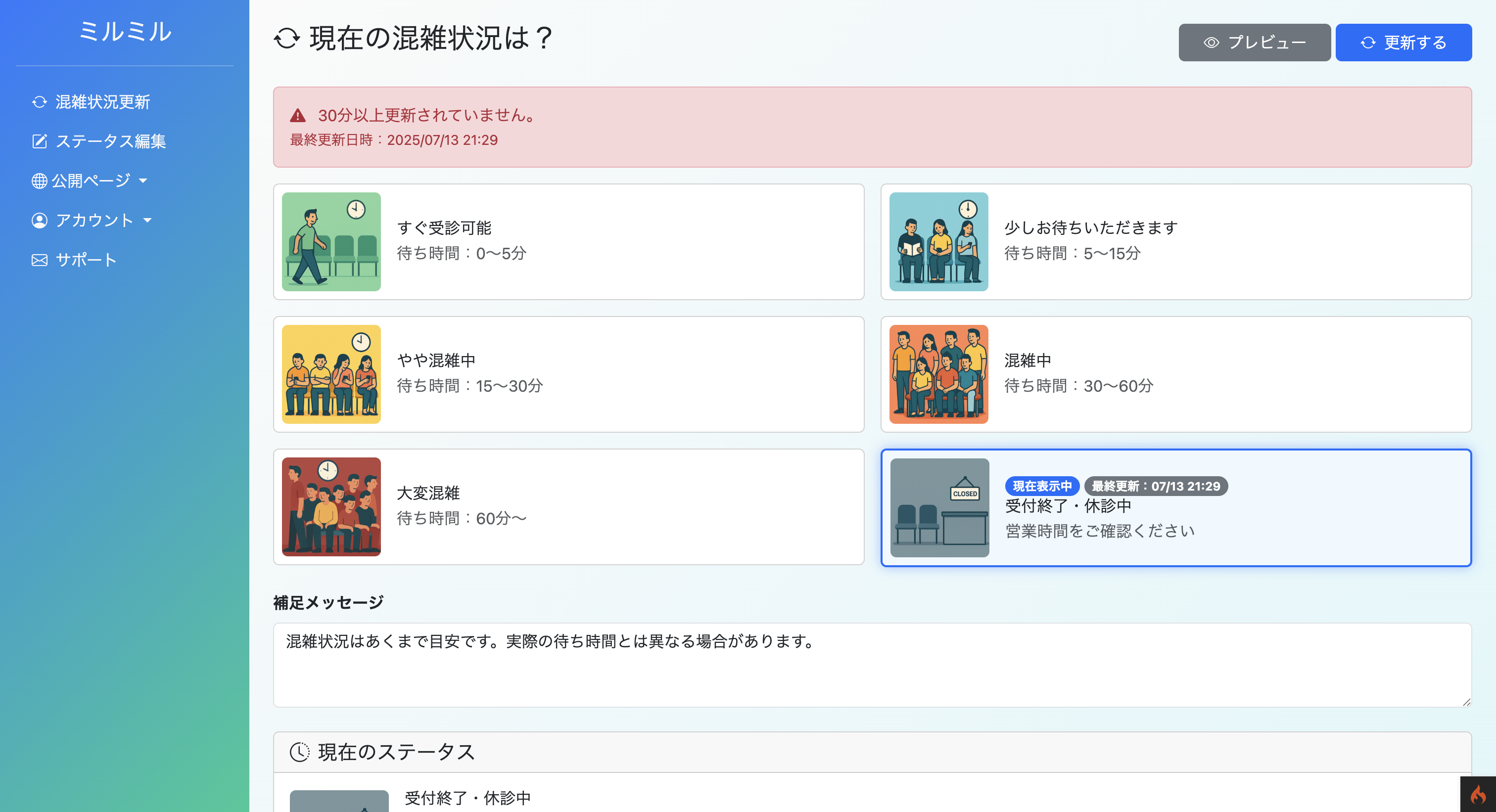Click the 現在表示中 badge
The width and height of the screenshot is (1496, 812).
tap(1042, 487)
